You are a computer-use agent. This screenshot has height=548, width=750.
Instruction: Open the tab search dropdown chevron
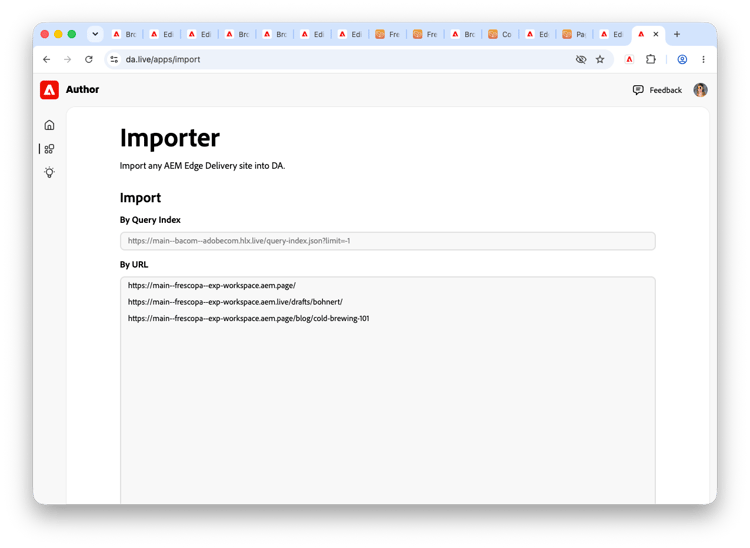pyautogui.click(x=95, y=34)
